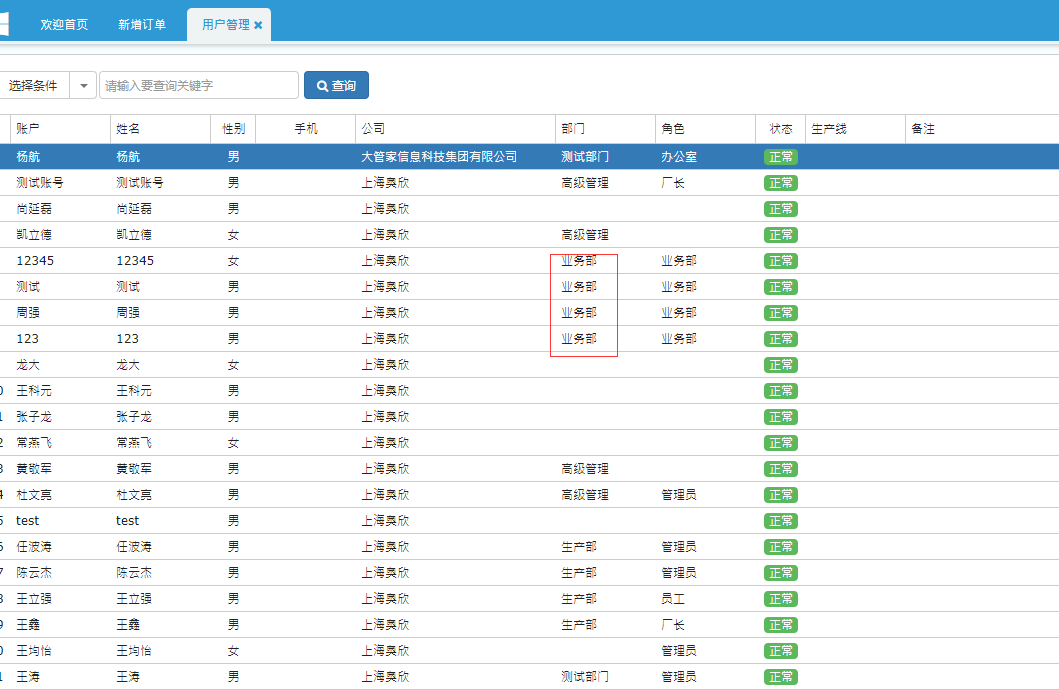Viewport: 1059px width, 690px height.
Task: Click the 手机 column header
Action: pyautogui.click(x=306, y=129)
